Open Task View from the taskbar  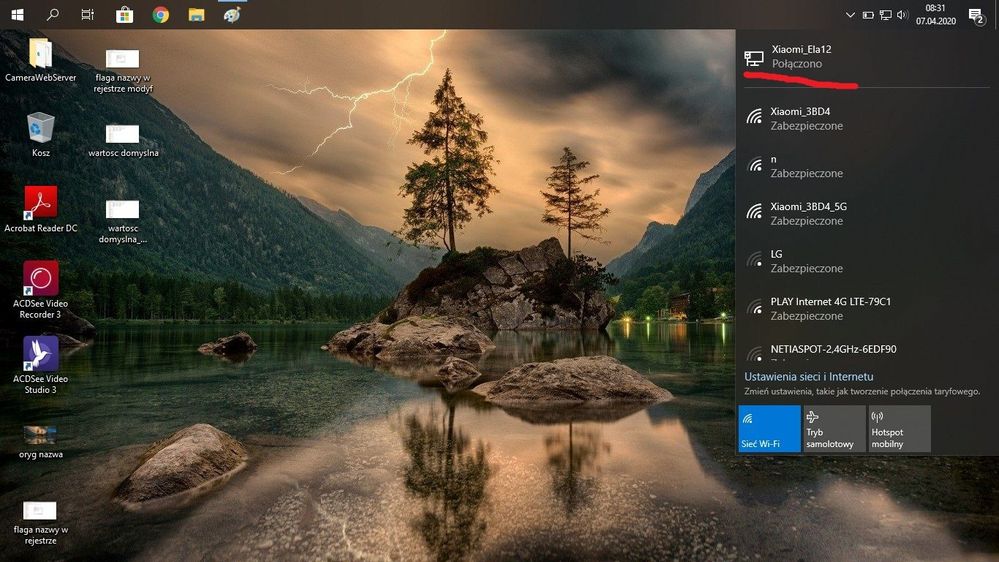pos(88,15)
